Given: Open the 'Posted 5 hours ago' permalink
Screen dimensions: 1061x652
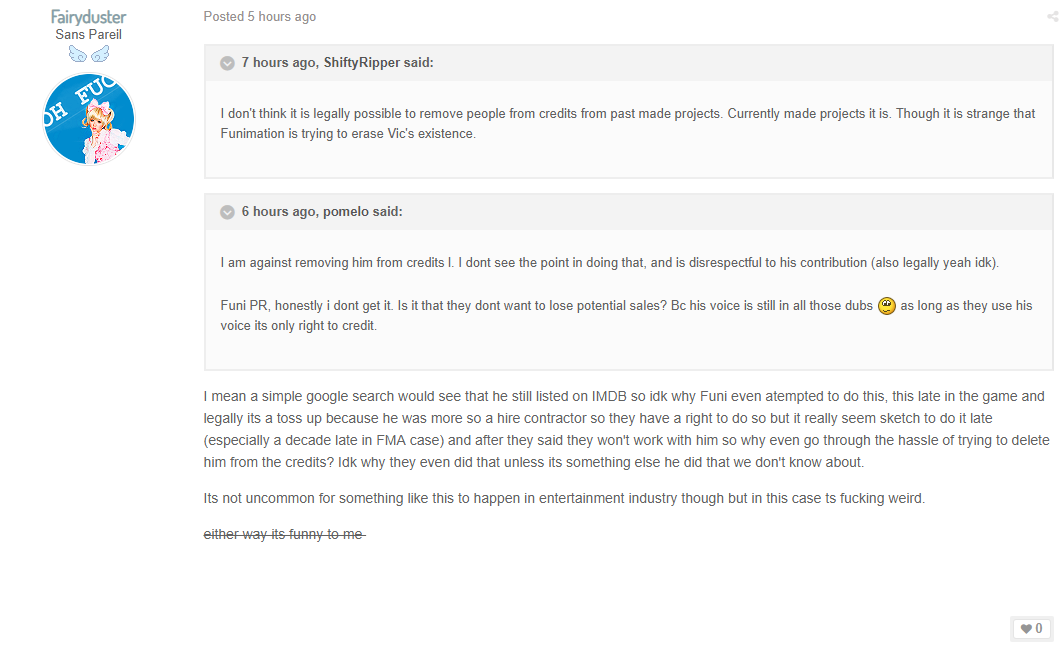Looking at the screenshot, I should pyautogui.click(x=260, y=17).
